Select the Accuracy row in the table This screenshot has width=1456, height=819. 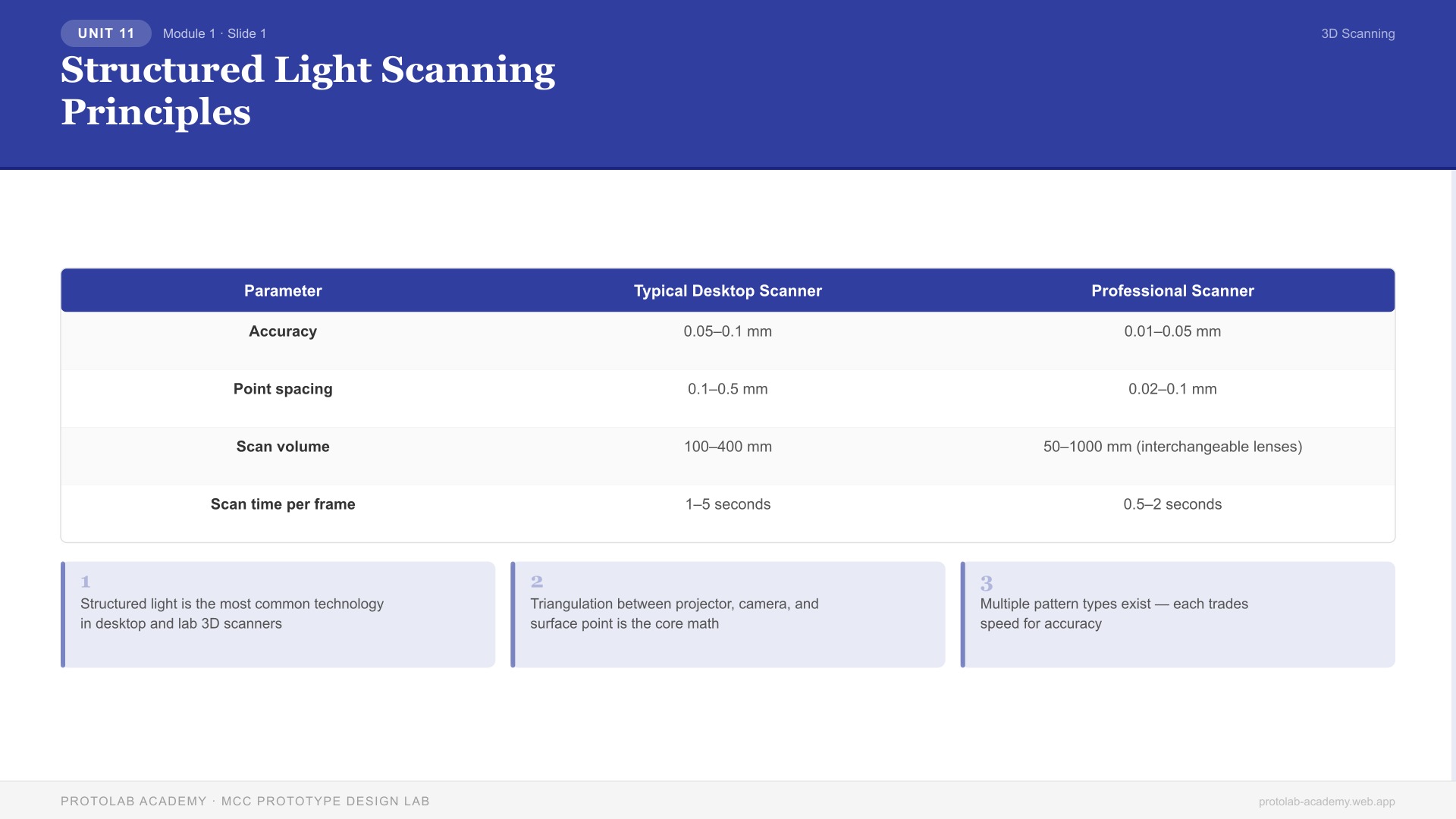click(x=728, y=340)
